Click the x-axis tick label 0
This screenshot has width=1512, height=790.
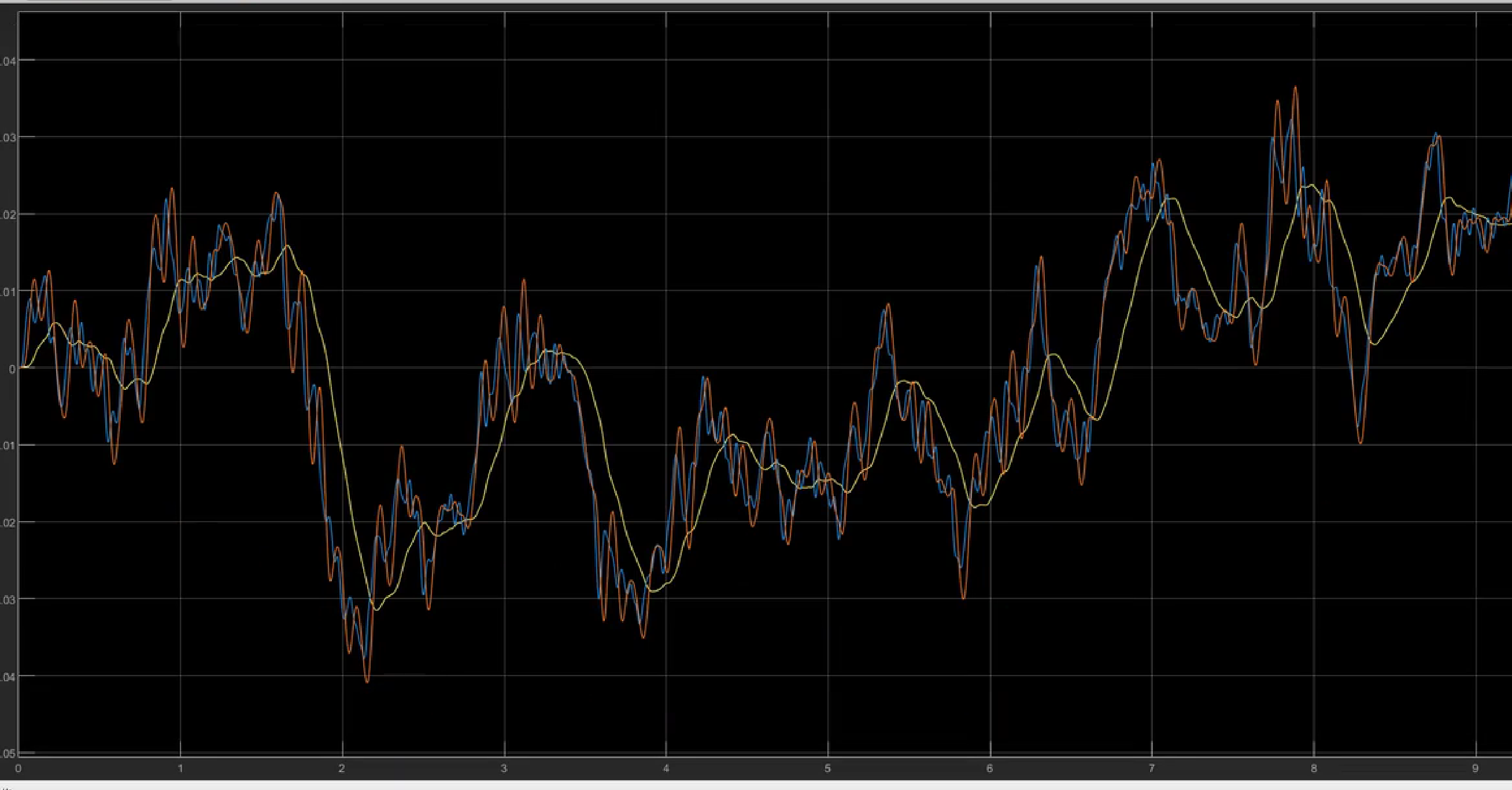18,768
